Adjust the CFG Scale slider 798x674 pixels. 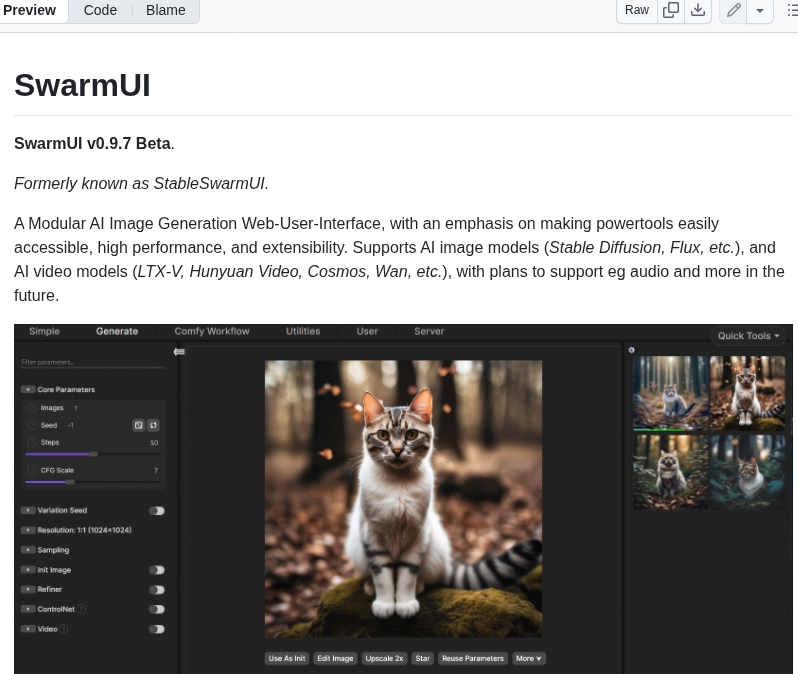click(x=93, y=482)
